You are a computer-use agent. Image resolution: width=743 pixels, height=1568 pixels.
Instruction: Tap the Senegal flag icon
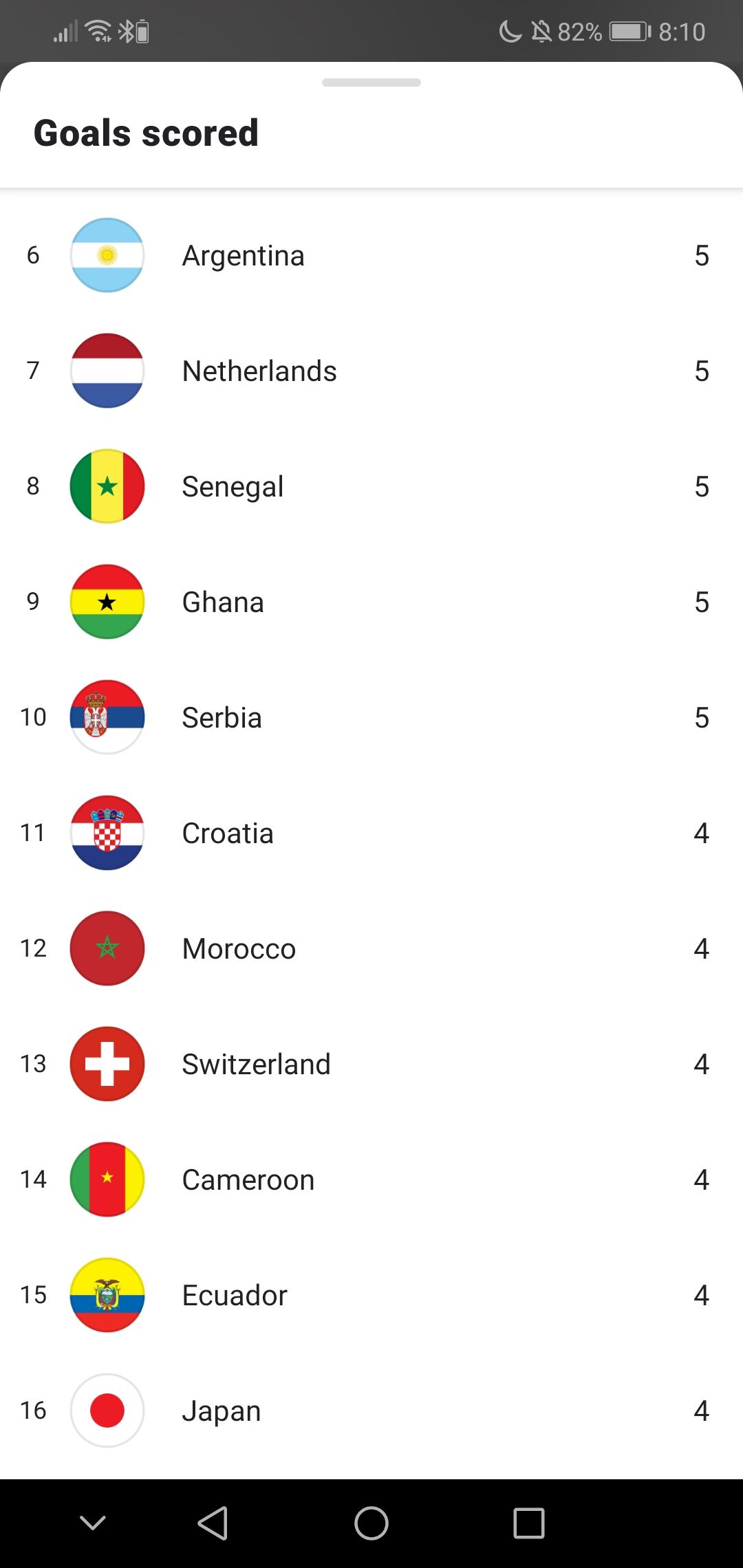pyautogui.click(x=107, y=486)
